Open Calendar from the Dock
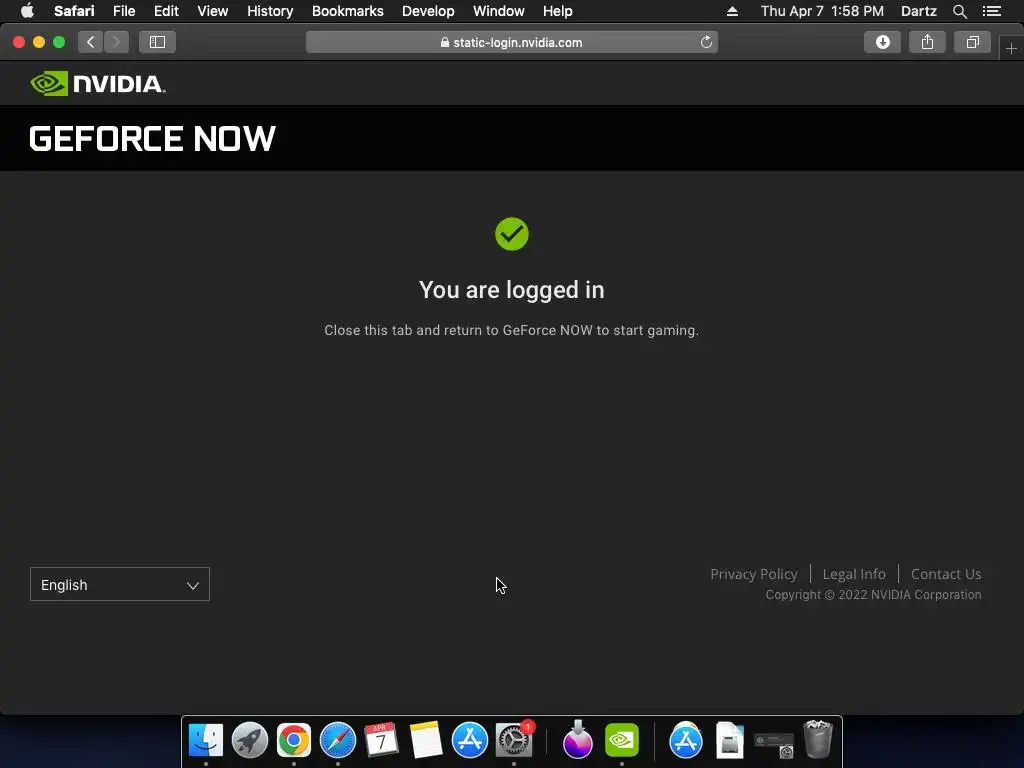1024x768 pixels. click(381, 740)
